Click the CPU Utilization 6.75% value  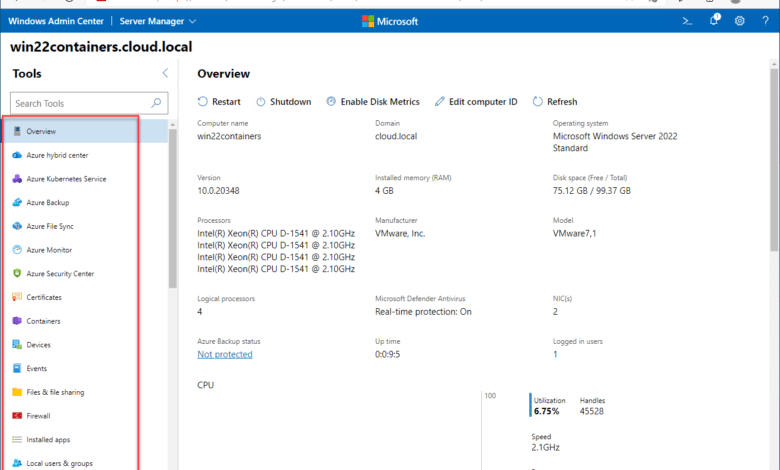coord(546,411)
